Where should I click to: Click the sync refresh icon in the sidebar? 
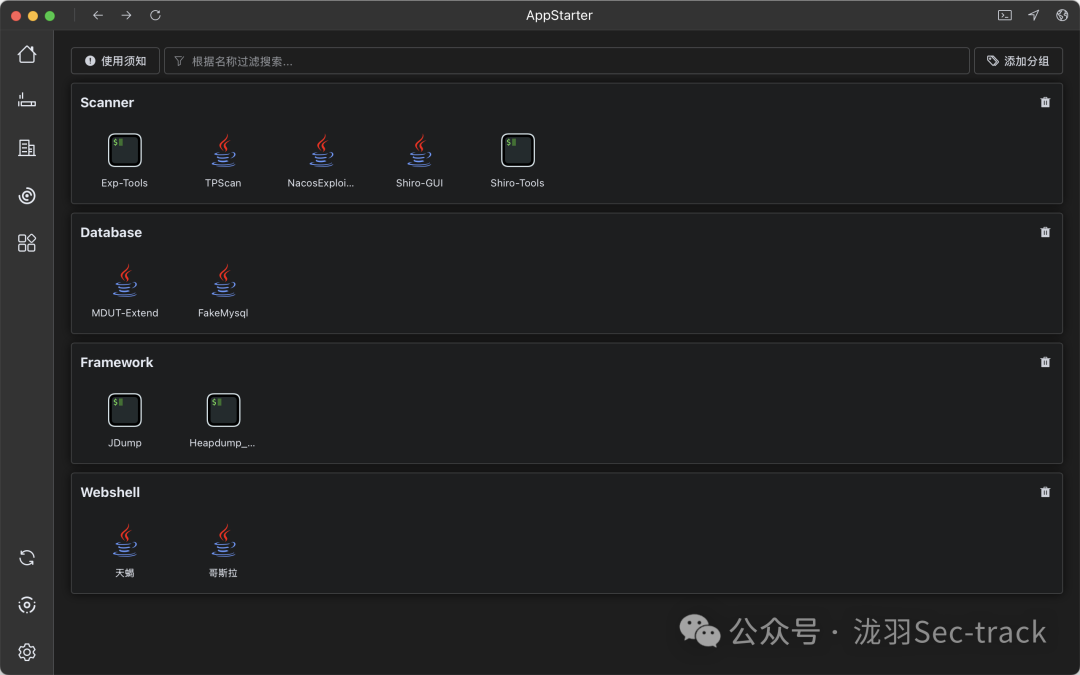coord(27,557)
